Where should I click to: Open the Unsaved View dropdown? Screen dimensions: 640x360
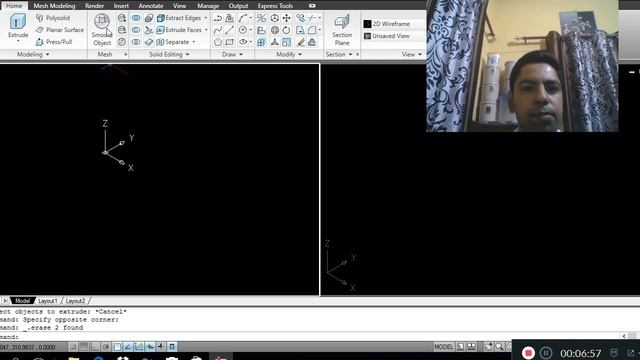pos(392,36)
